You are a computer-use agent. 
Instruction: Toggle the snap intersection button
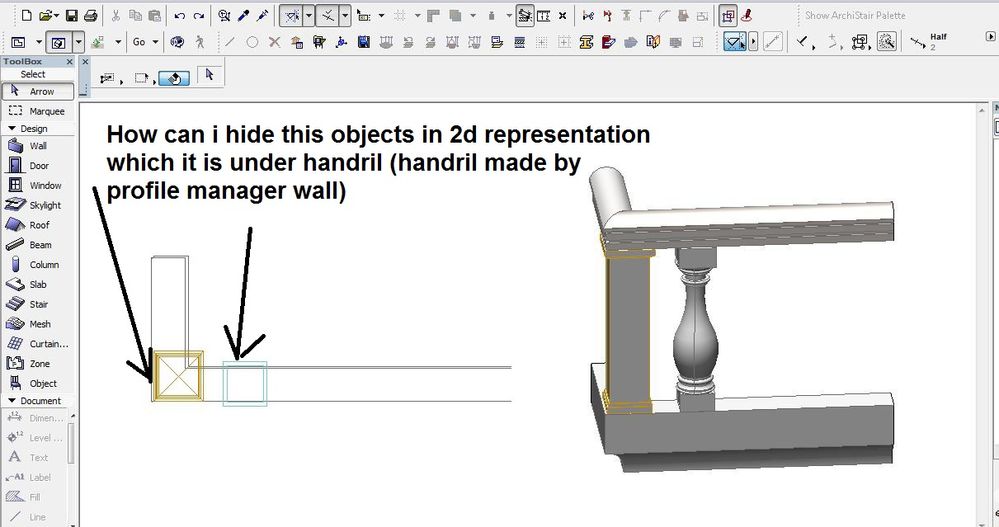pos(327,15)
